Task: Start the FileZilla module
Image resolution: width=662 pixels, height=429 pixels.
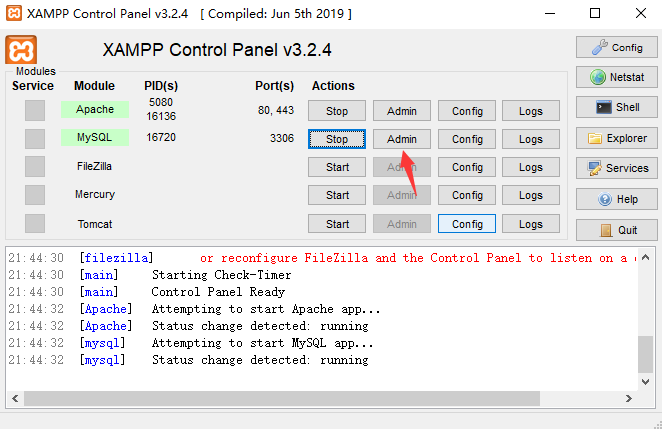Action: point(337,167)
